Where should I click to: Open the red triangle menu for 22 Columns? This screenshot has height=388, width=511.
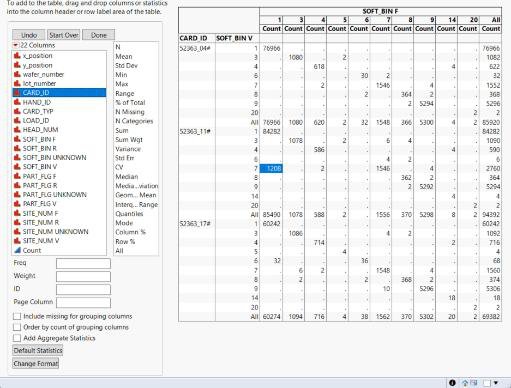coord(15,45)
